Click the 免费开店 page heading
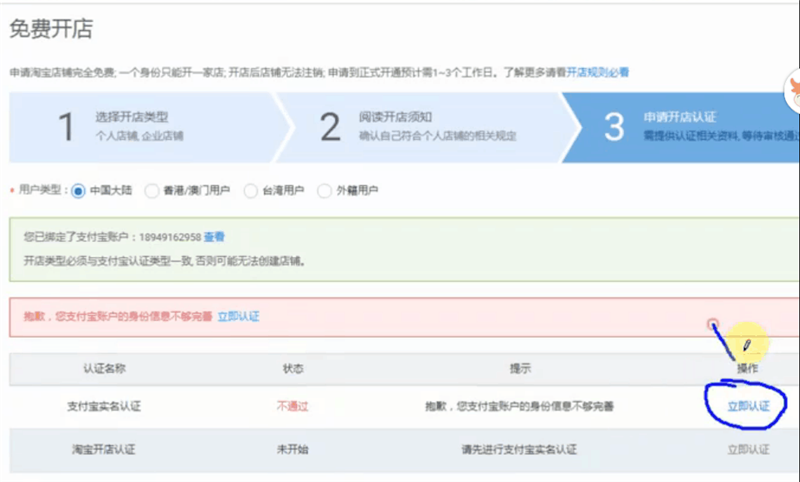This screenshot has height=482, width=800. click(x=51, y=29)
